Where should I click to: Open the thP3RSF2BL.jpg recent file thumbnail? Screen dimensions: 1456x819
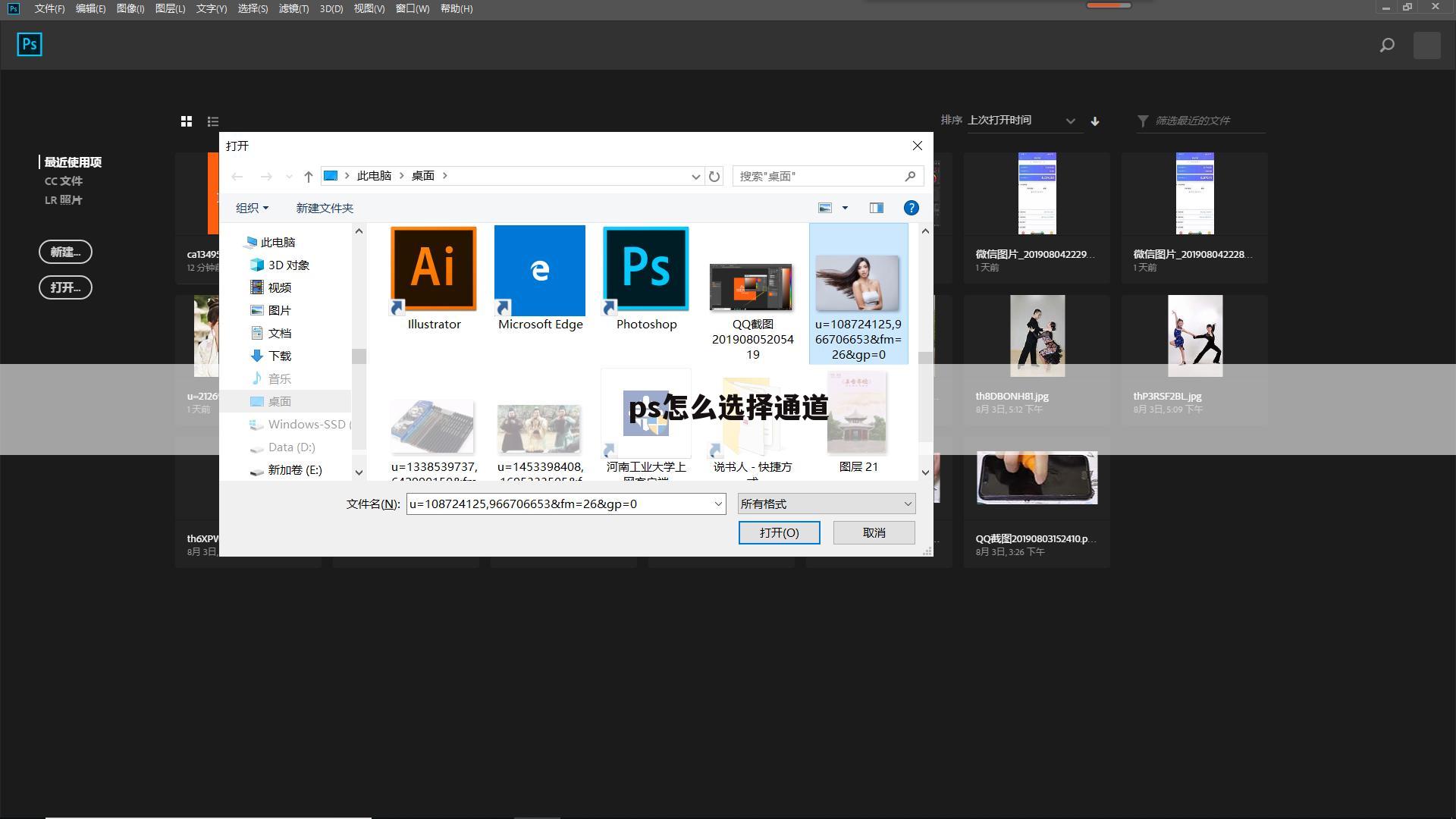(x=1195, y=336)
